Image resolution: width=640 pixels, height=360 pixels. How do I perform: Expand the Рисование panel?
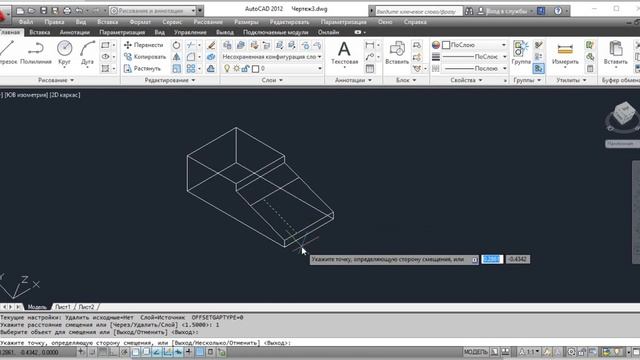(56, 80)
